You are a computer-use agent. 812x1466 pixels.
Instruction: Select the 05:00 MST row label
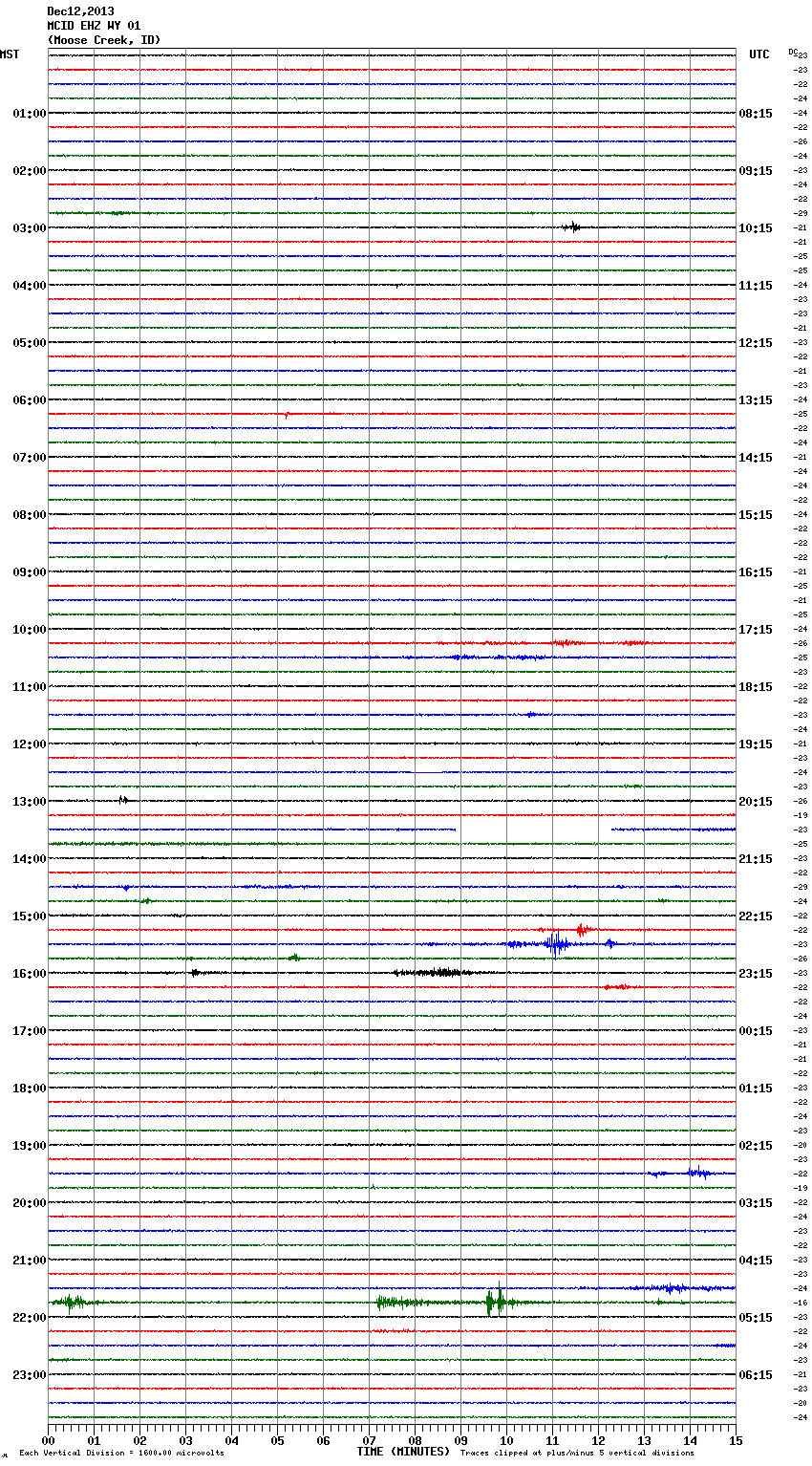coord(30,343)
